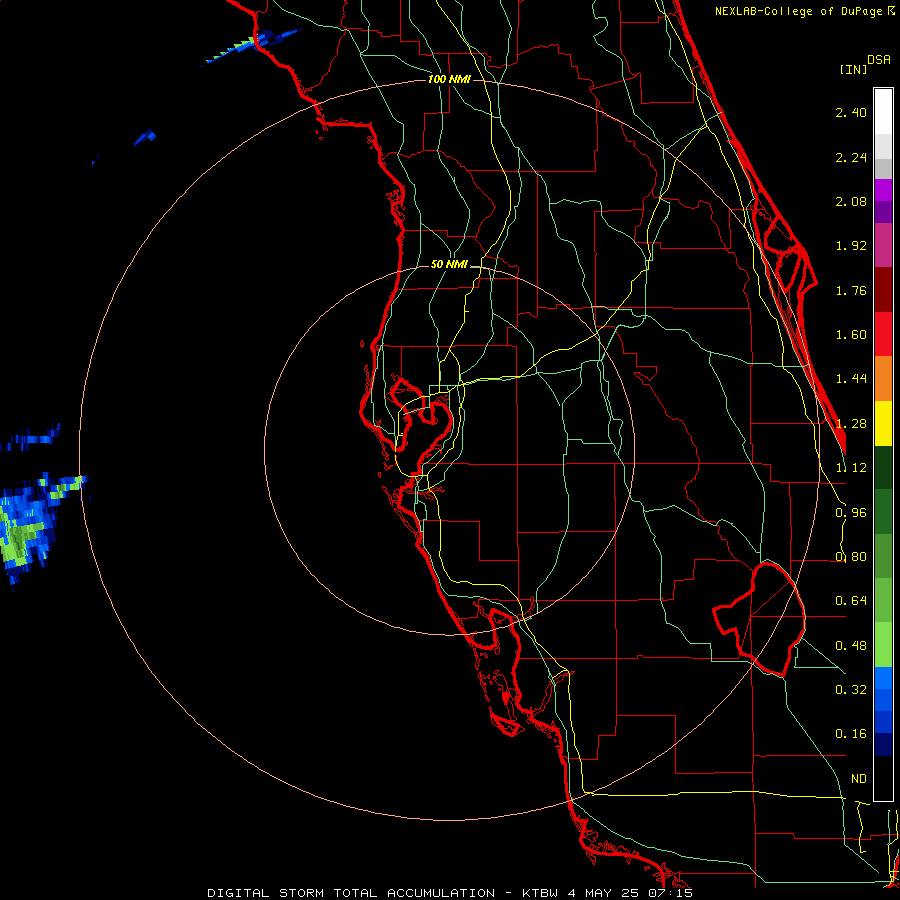Screen dimensions: 900x900
Task: Pick the yellow legend swatch beside 1.28
Action: click(x=883, y=423)
